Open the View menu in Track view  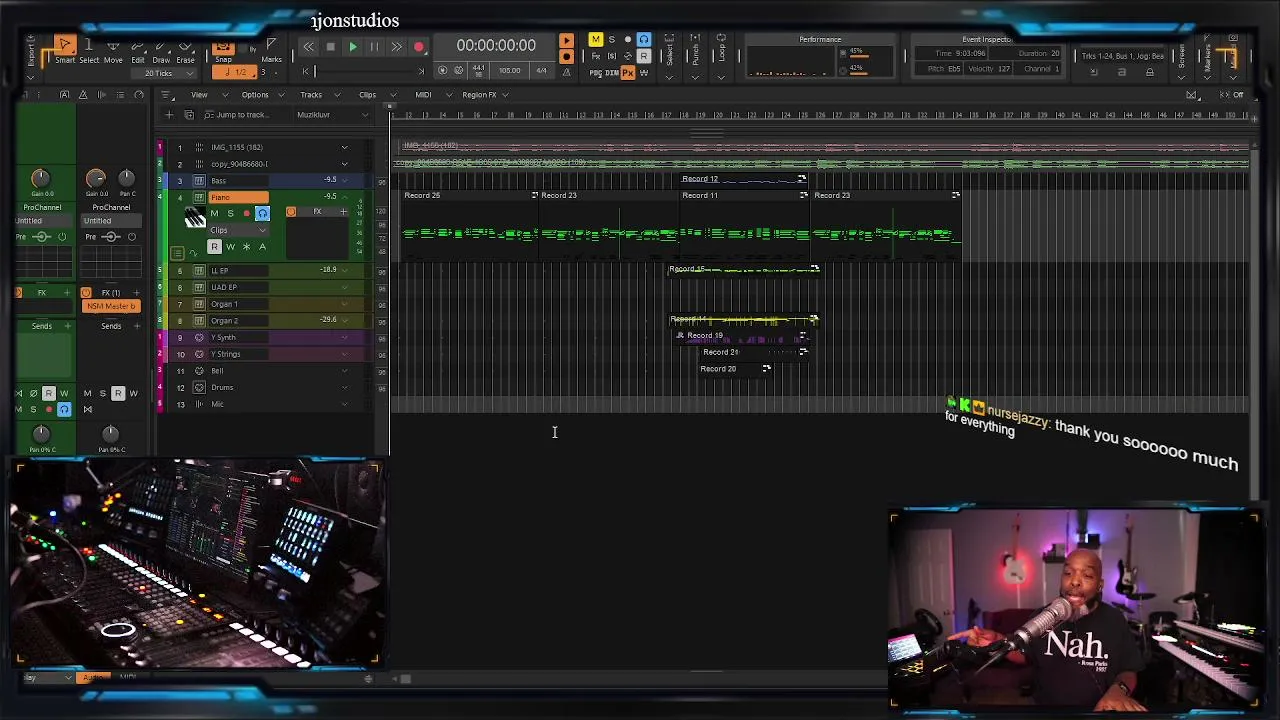(199, 95)
